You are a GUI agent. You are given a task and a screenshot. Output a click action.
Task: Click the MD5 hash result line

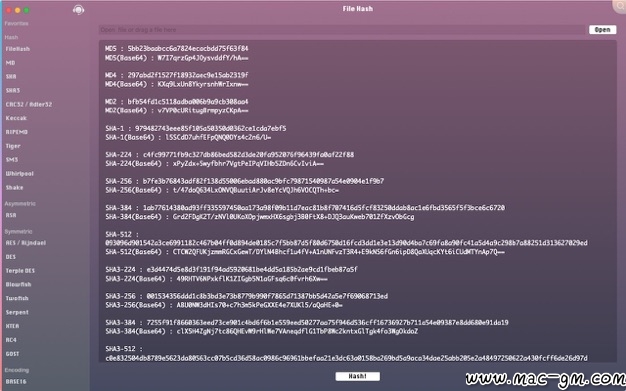point(176,48)
